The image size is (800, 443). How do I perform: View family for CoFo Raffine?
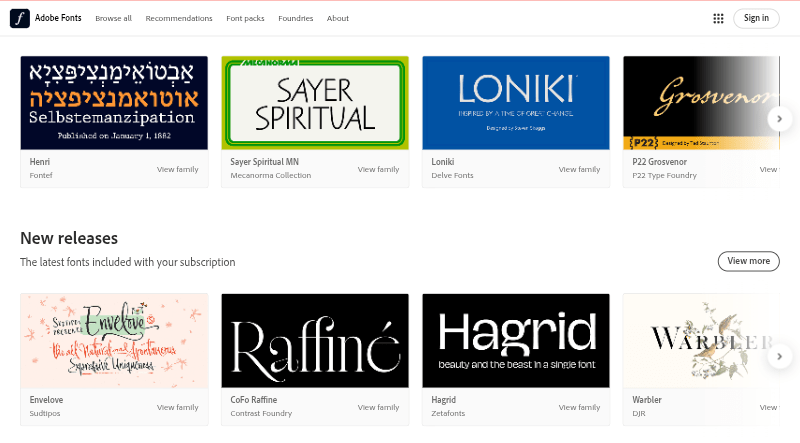click(x=379, y=407)
